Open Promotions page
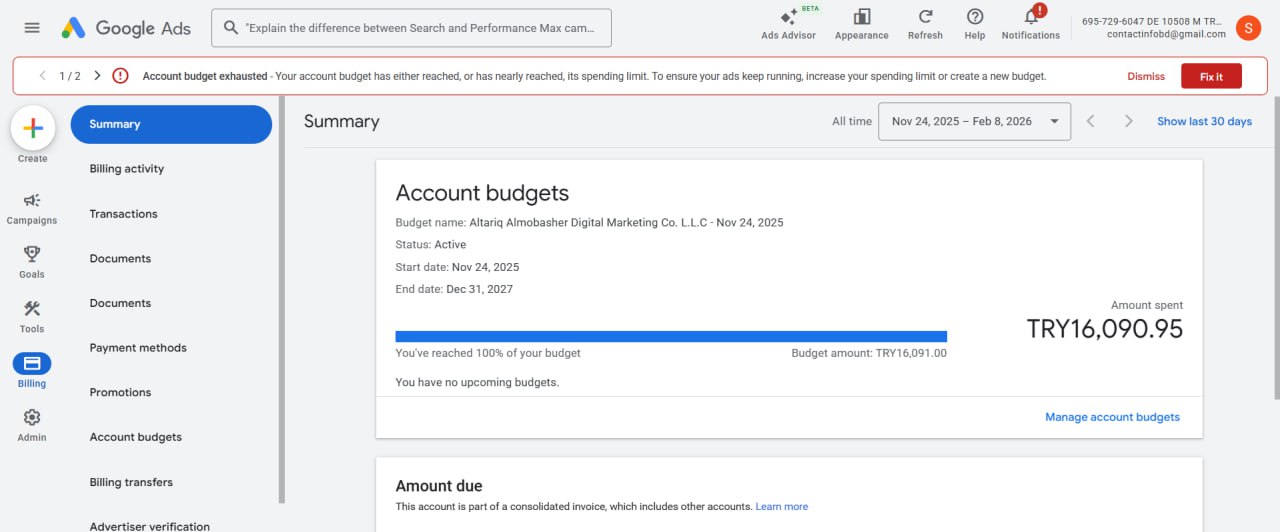 click(120, 392)
